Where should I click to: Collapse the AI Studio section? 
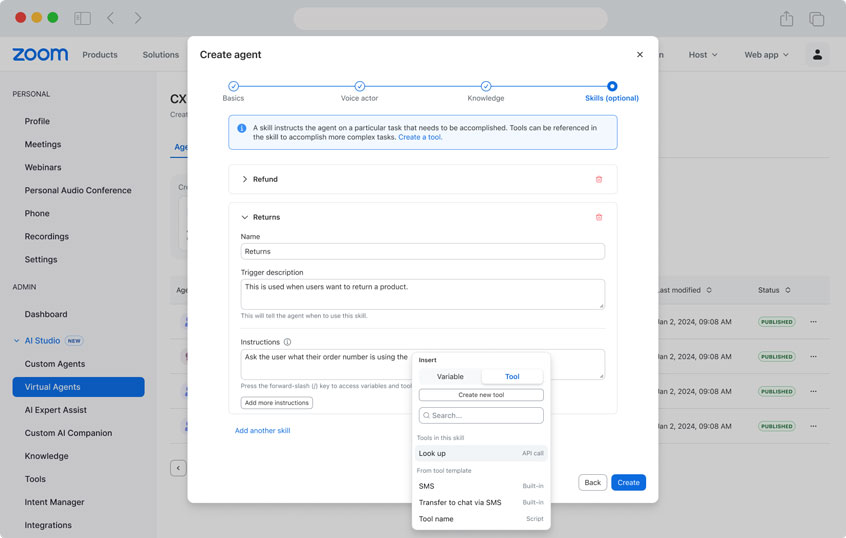click(17, 341)
